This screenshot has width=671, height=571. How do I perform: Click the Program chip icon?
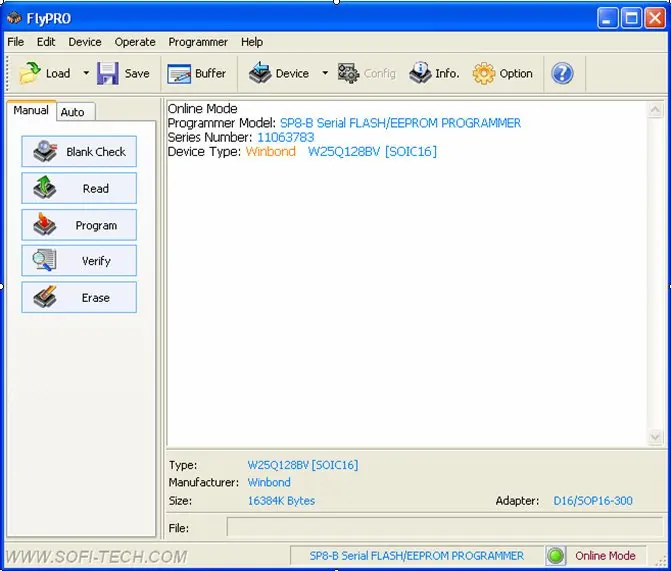click(x=45, y=225)
